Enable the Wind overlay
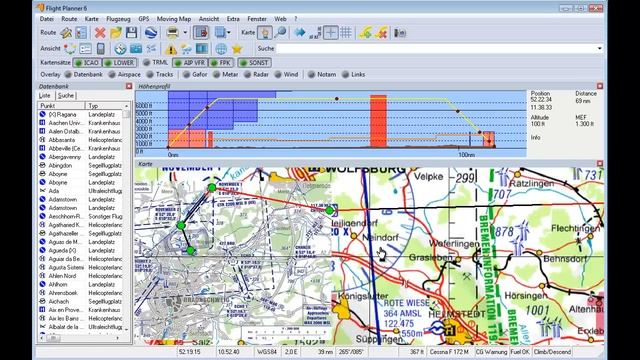640x360 pixels. click(286, 75)
